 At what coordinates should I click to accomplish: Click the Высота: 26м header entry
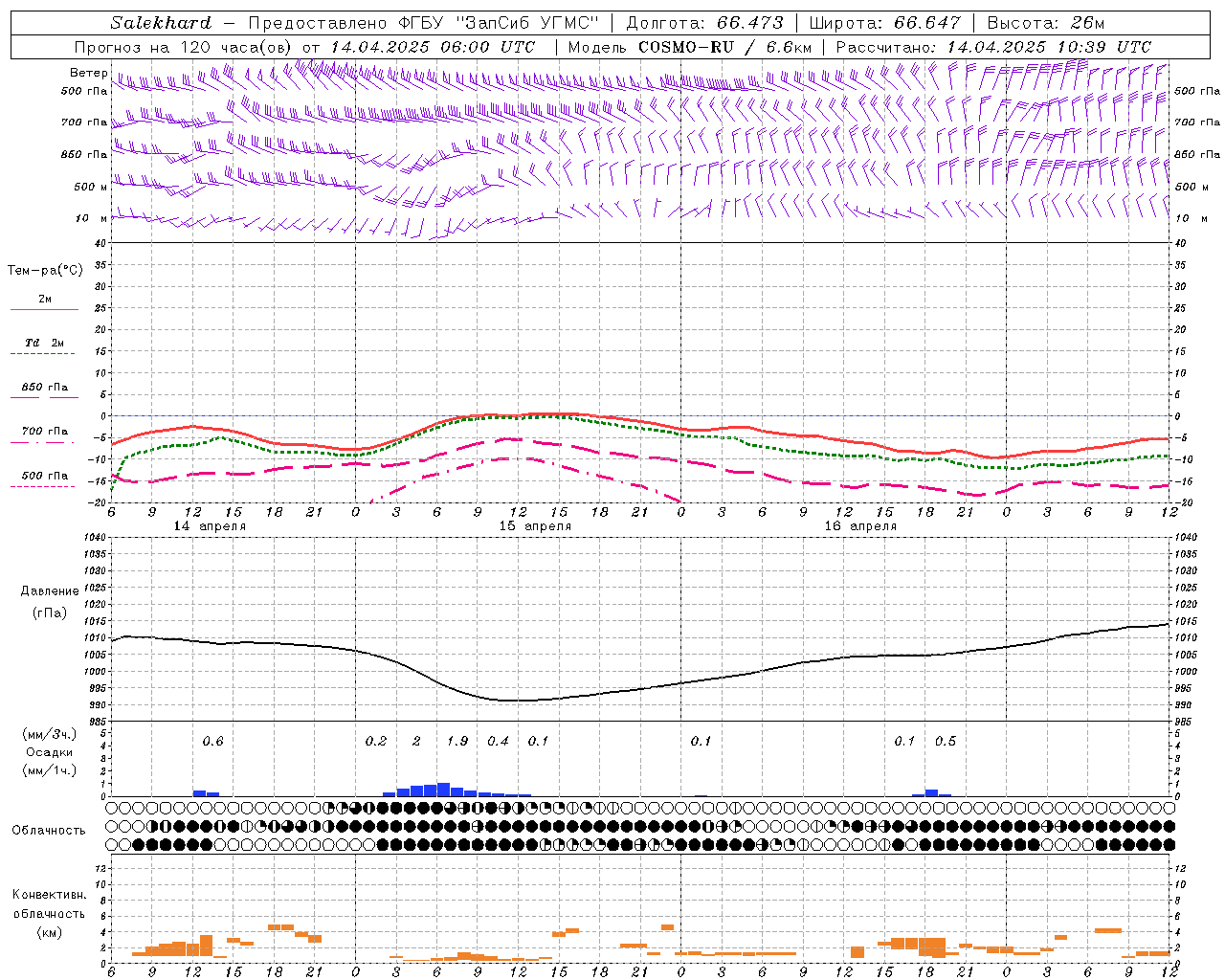1046,23
